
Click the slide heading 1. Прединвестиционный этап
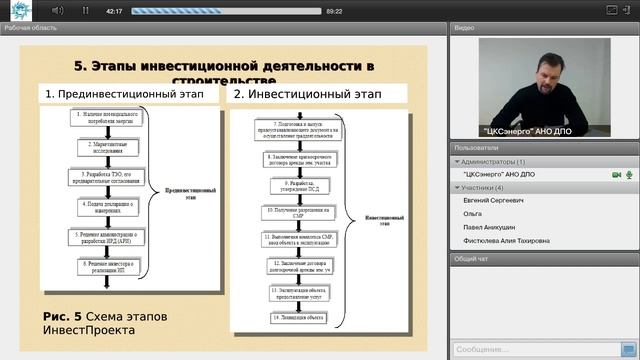[x=124, y=94]
